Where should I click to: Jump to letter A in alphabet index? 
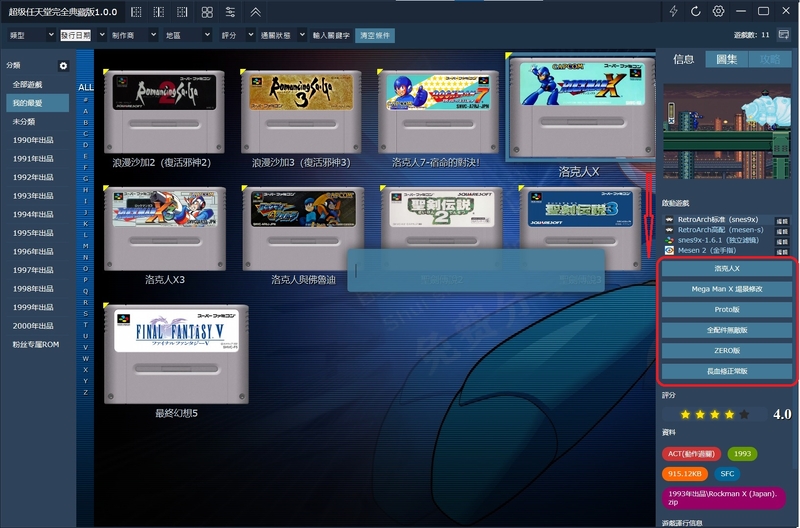point(85,111)
